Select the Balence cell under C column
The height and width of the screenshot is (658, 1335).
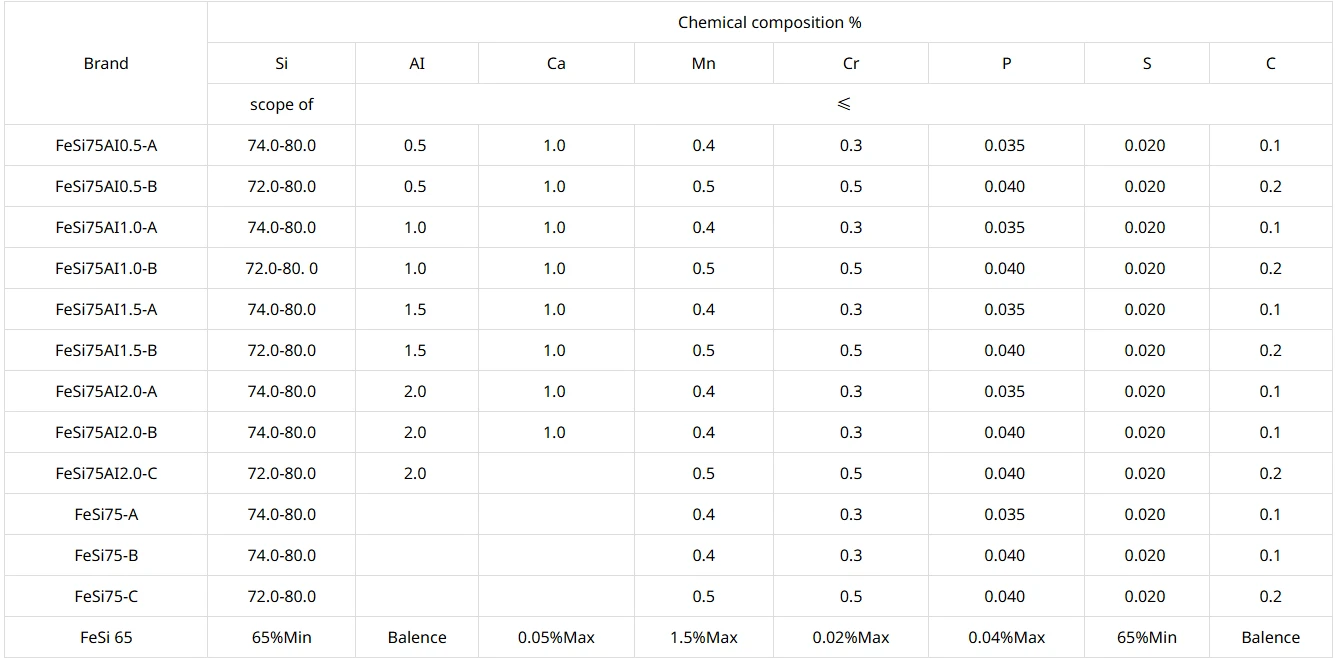(x=1270, y=637)
